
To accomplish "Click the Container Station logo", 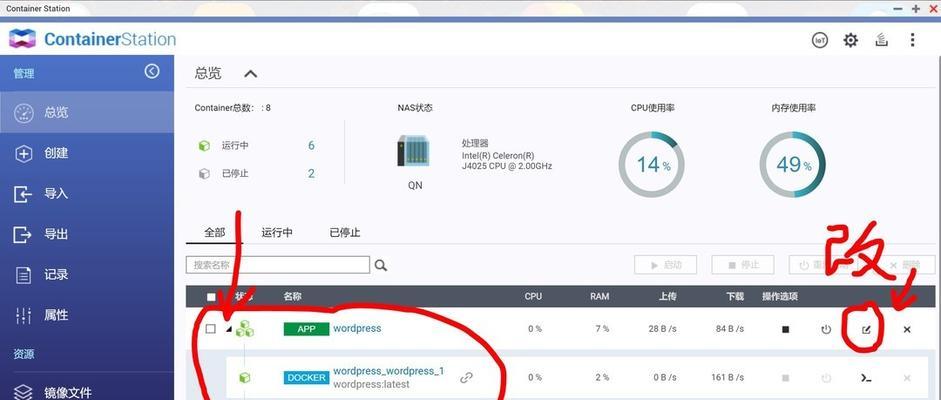I will pos(92,39).
